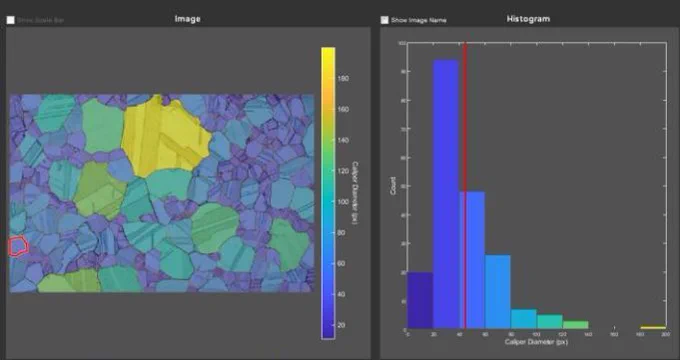
Task: Click the small yellow histogram bar near 200
Action: 653,327
